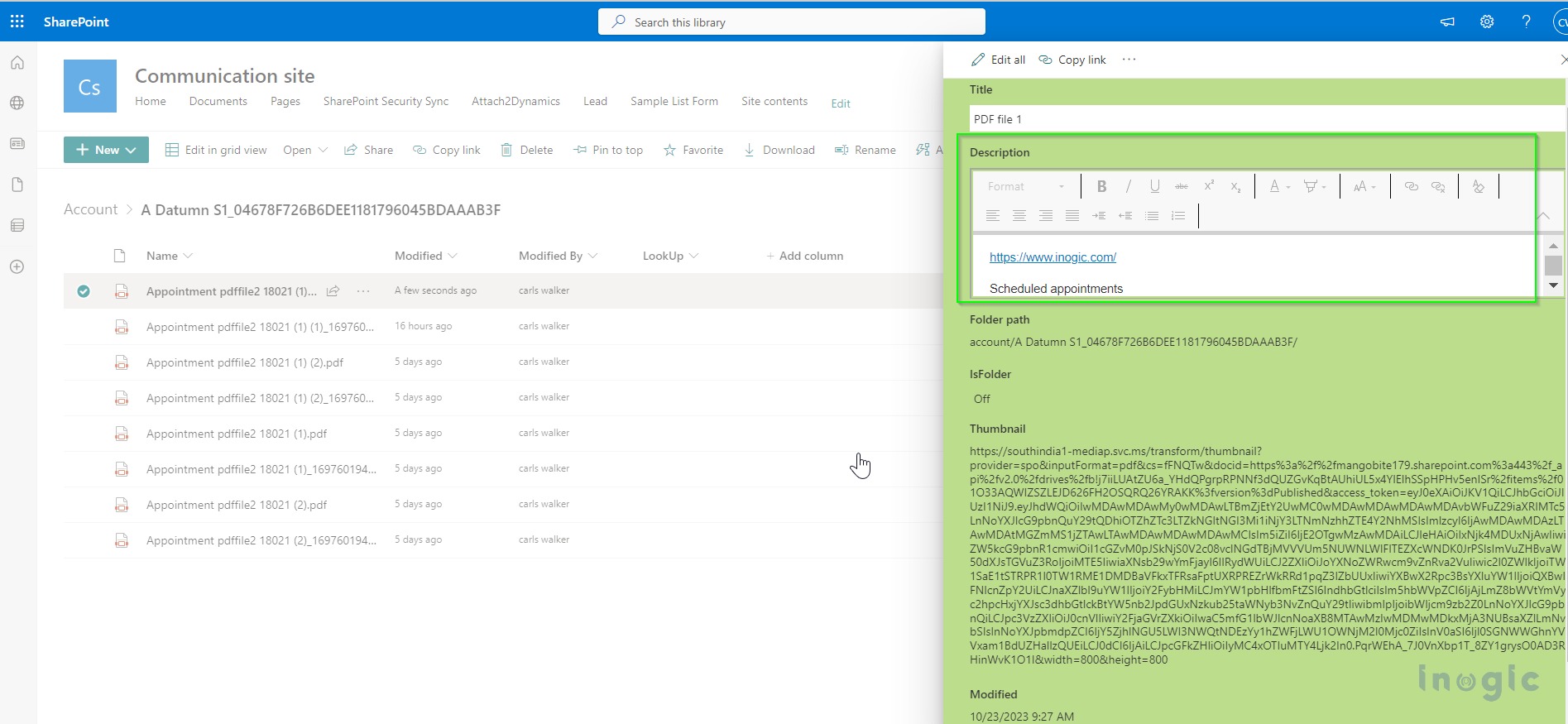The width and height of the screenshot is (1568, 724).
Task: Justify the description text
Action: click(1072, 216)
